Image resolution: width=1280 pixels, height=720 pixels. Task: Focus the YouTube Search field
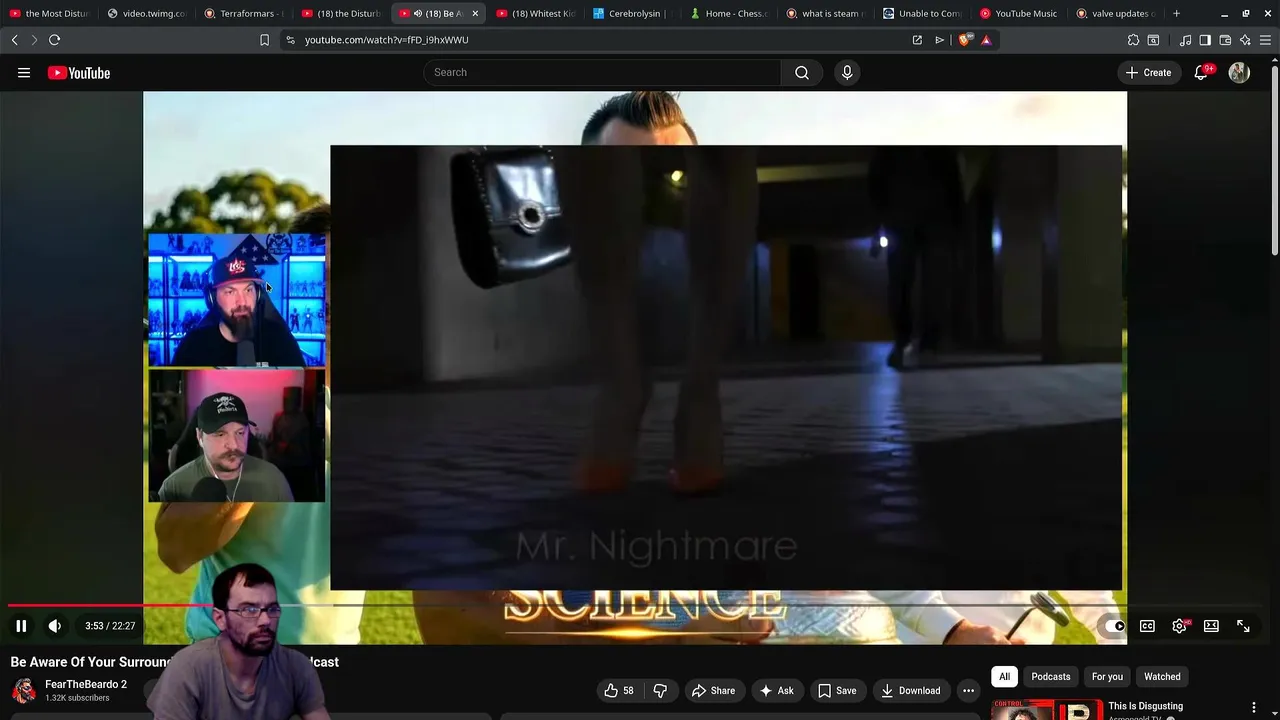[x=602, y=72]
